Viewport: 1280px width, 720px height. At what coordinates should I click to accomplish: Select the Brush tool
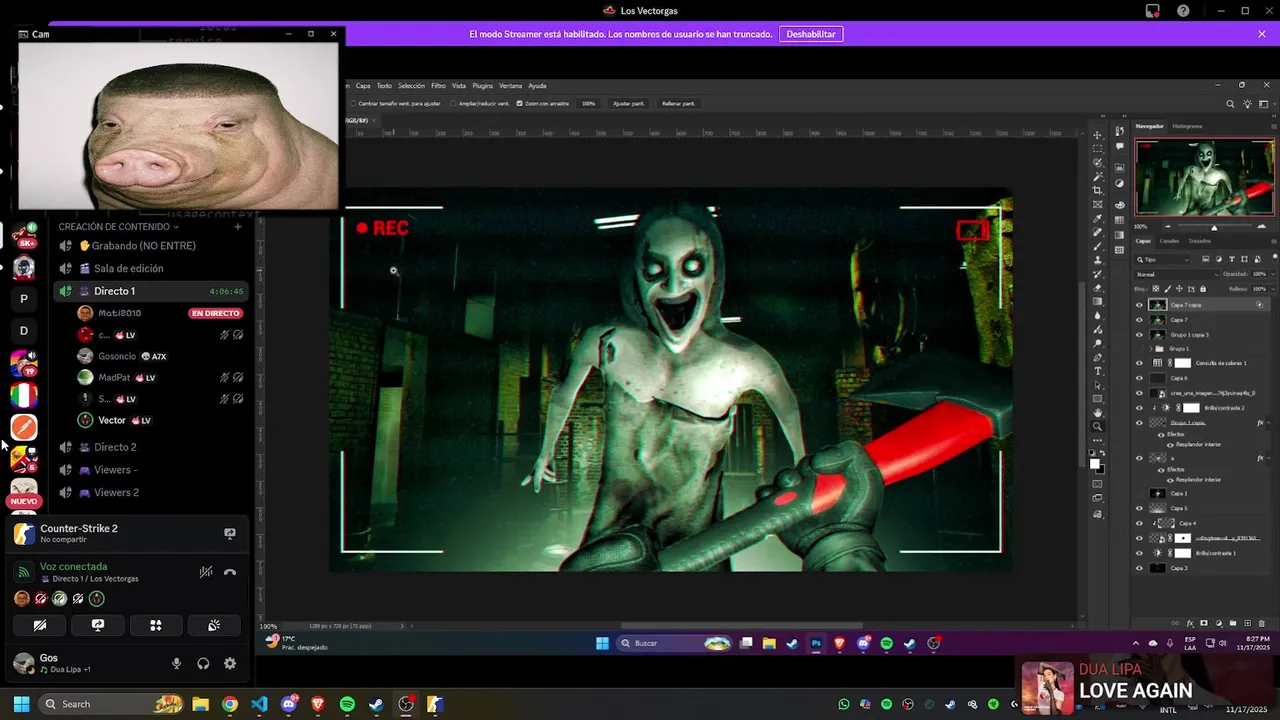1098,246
